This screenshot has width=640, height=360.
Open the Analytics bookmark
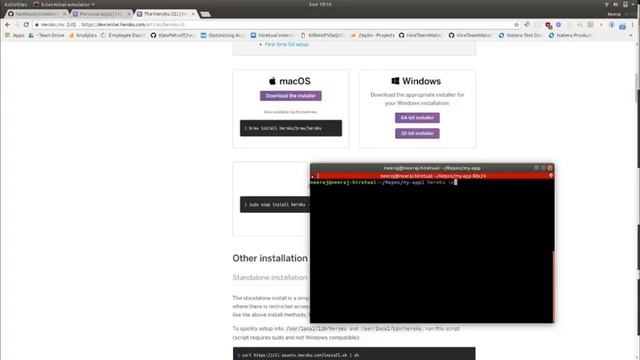pos(83,36)
